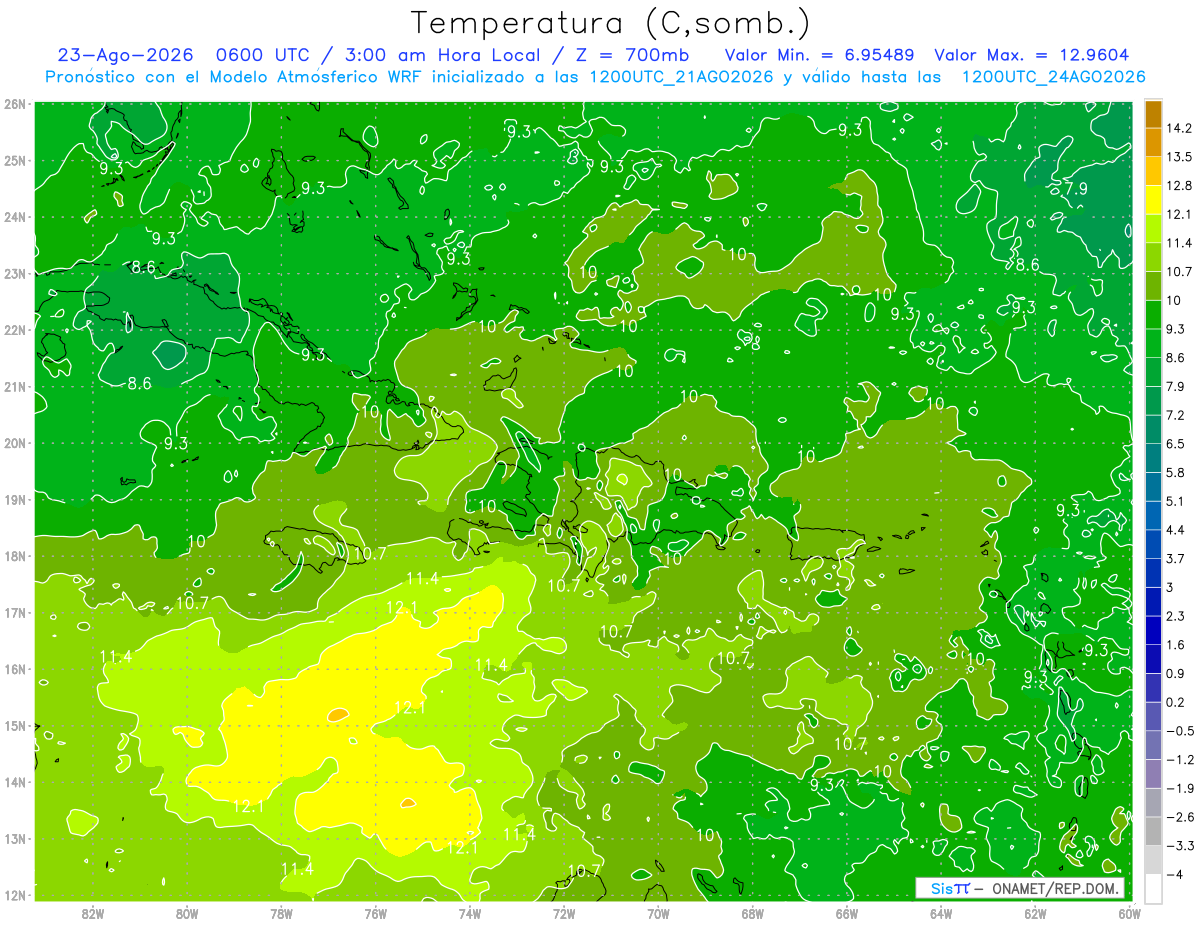The width and height of the screenshot is (1200, 927).
Task: Click the 'ONAMET/REP.DOM.' credit label
Action: click(x=1054, y=888)
